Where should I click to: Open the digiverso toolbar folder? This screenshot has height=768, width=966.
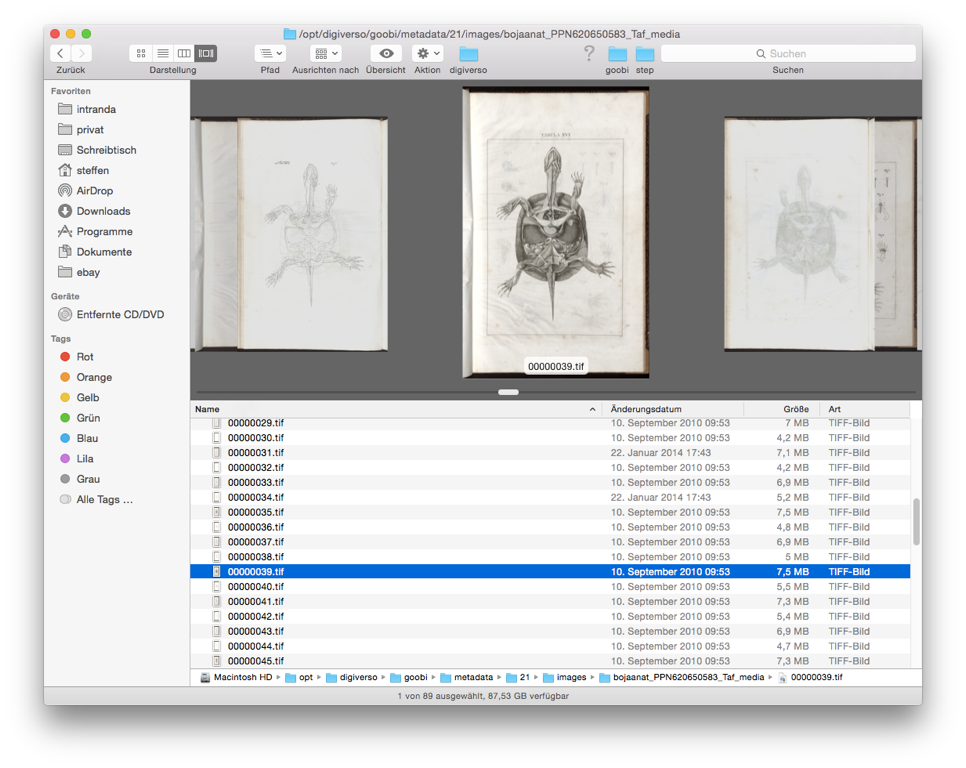click(x=468, y=54)
